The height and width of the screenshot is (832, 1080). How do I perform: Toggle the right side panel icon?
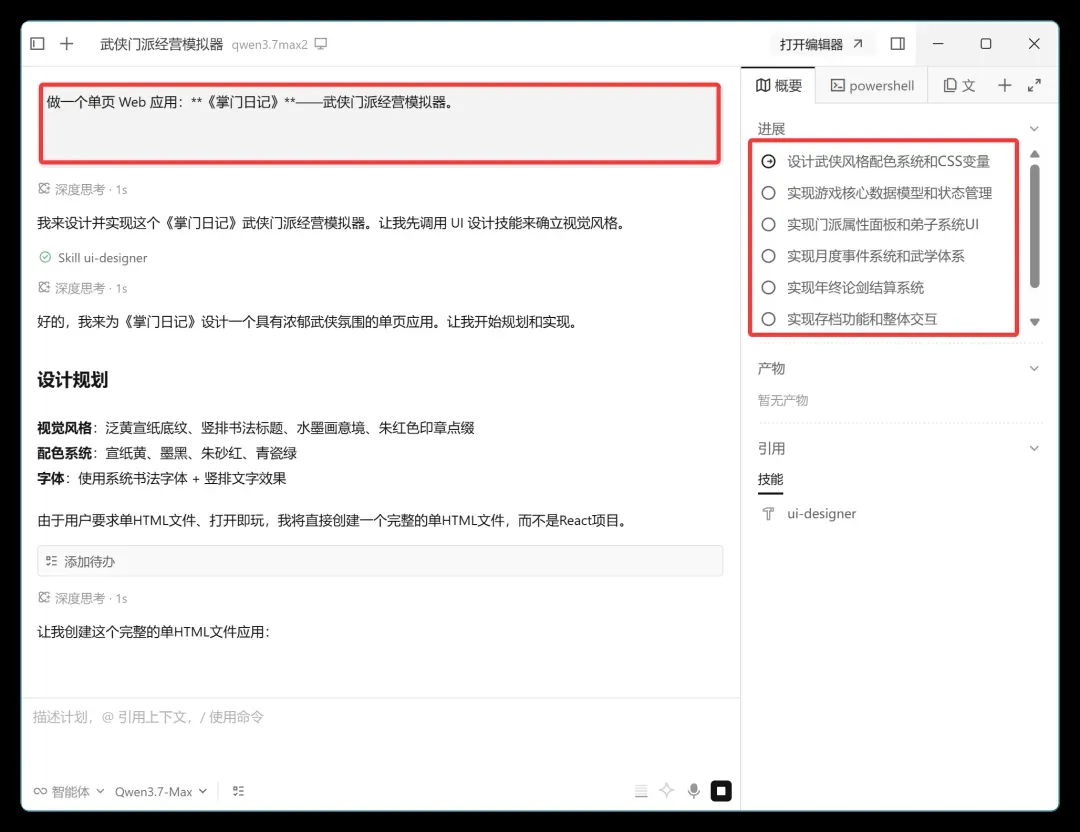(x=897, y=44)
